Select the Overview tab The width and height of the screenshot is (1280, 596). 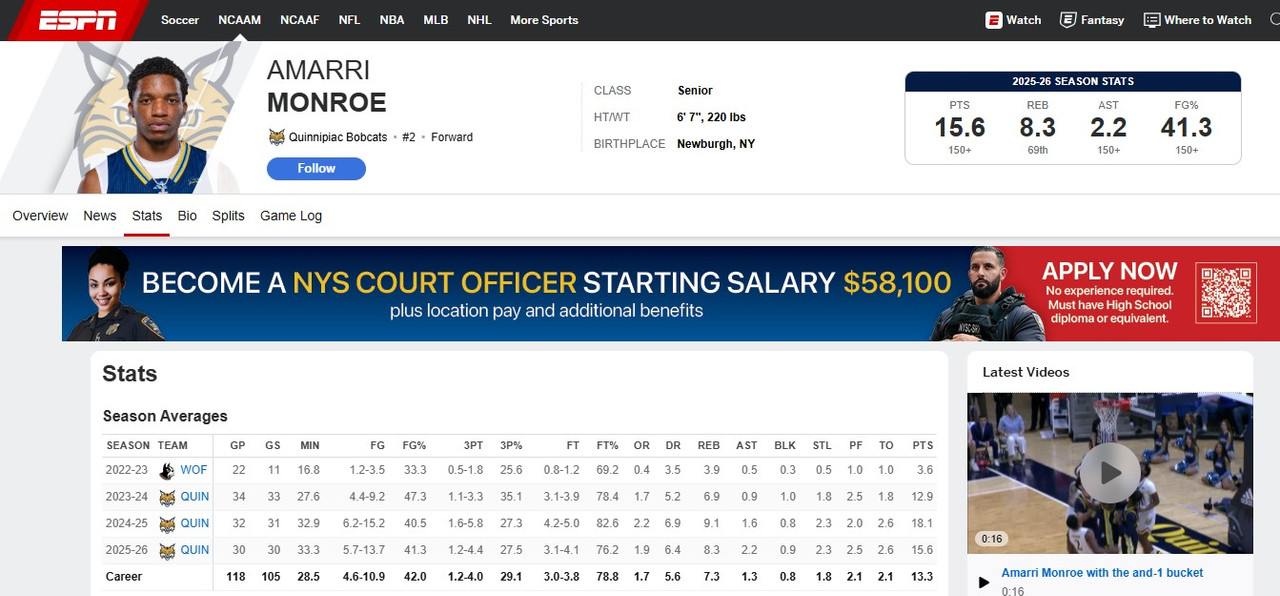(40, 216)
